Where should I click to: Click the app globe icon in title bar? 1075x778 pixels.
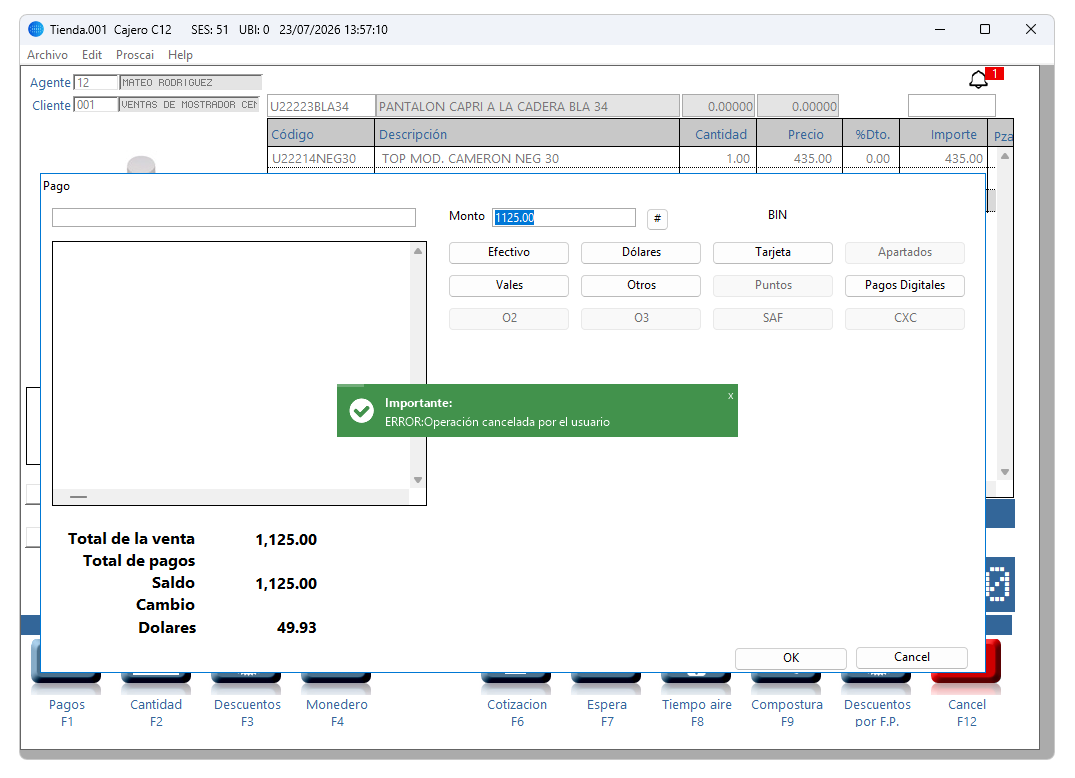[36, 29]
